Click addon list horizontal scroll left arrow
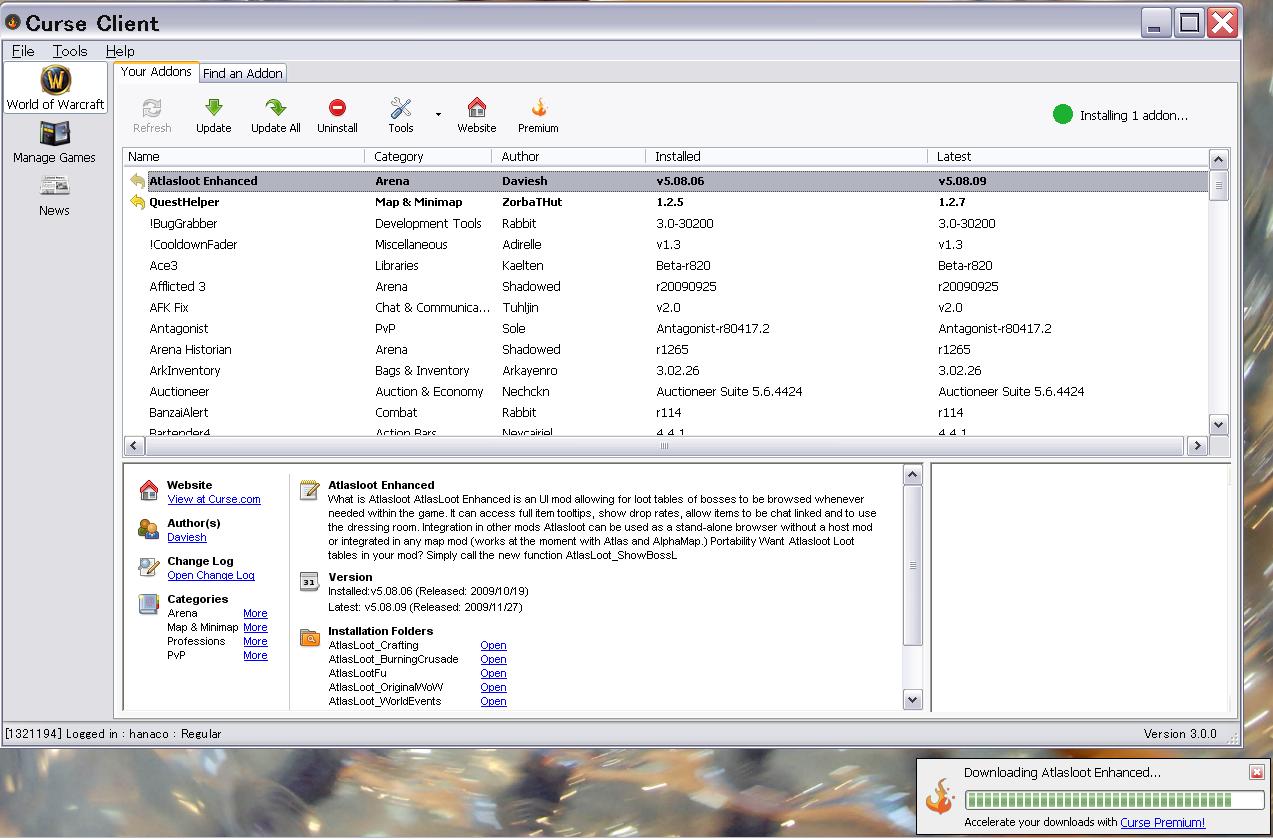This screenshot has height=839, width=1273. click(134, 446)
